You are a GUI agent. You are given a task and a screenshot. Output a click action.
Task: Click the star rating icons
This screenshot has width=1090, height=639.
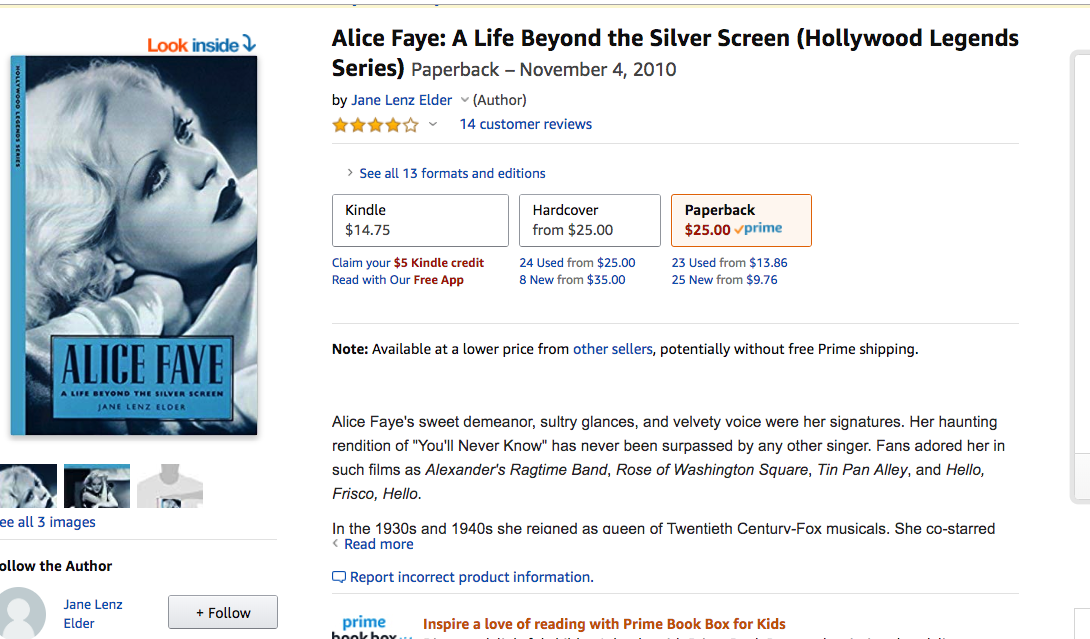point(375,125)
